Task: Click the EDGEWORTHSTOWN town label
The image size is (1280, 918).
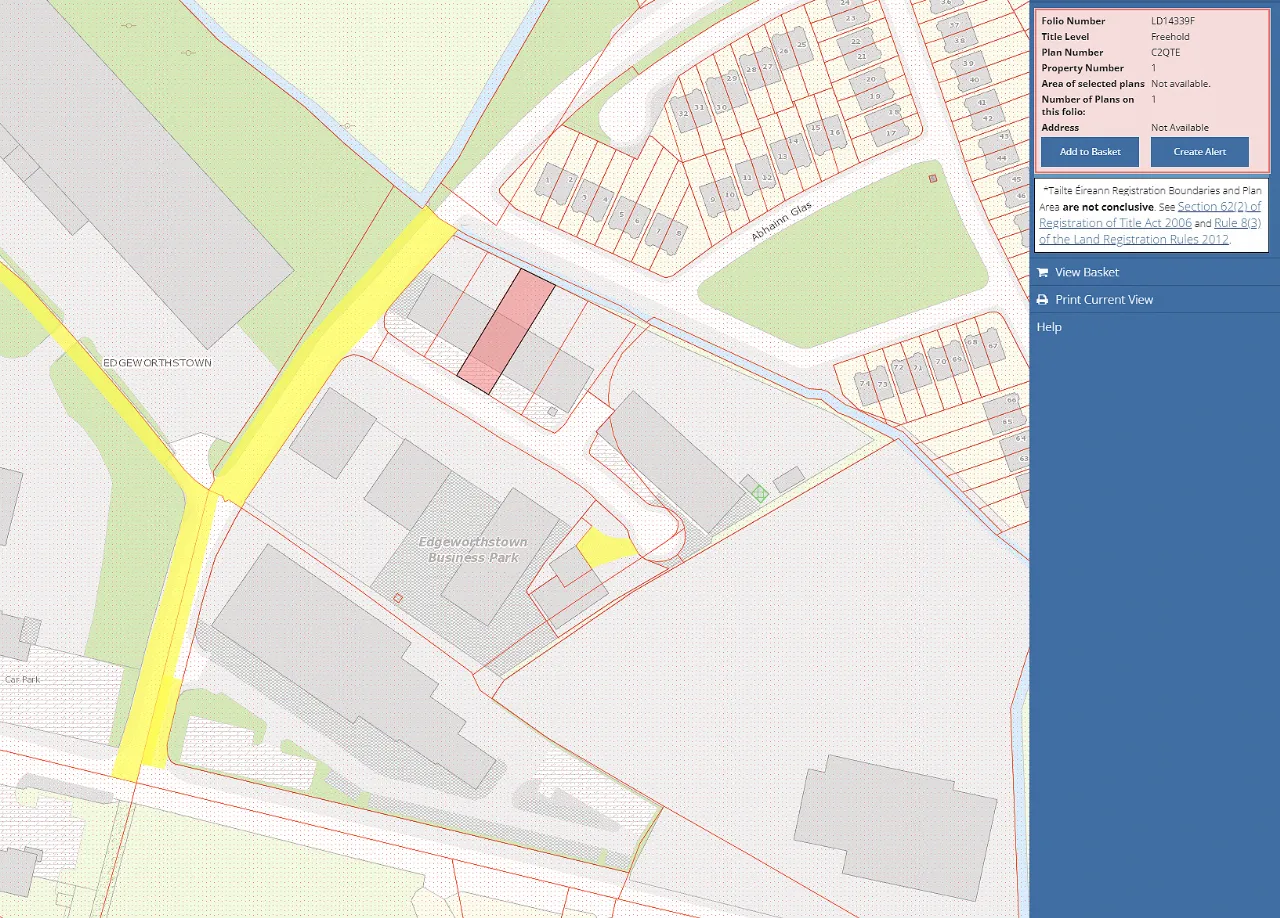Action: point(157,362)
